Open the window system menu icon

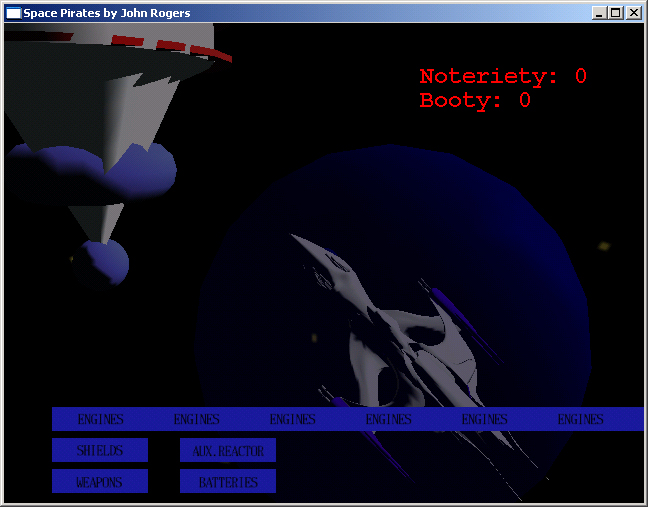click(13, 13)
